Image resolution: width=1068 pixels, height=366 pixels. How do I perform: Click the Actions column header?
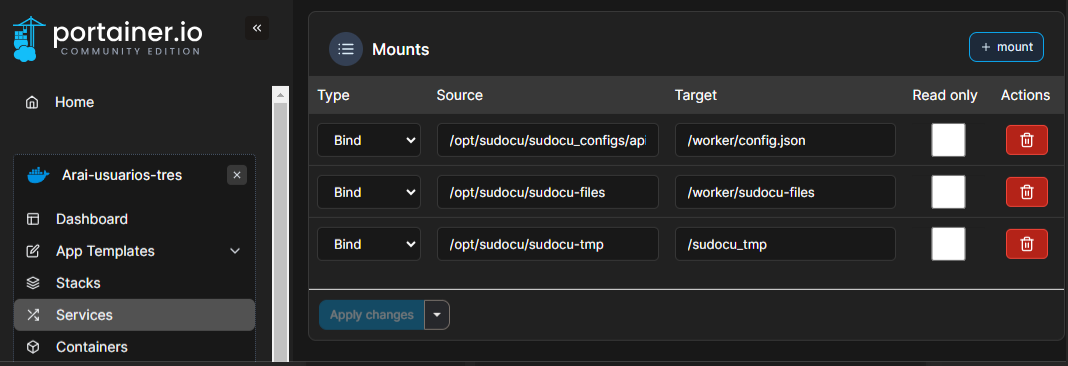click(x=1025, y=95)
